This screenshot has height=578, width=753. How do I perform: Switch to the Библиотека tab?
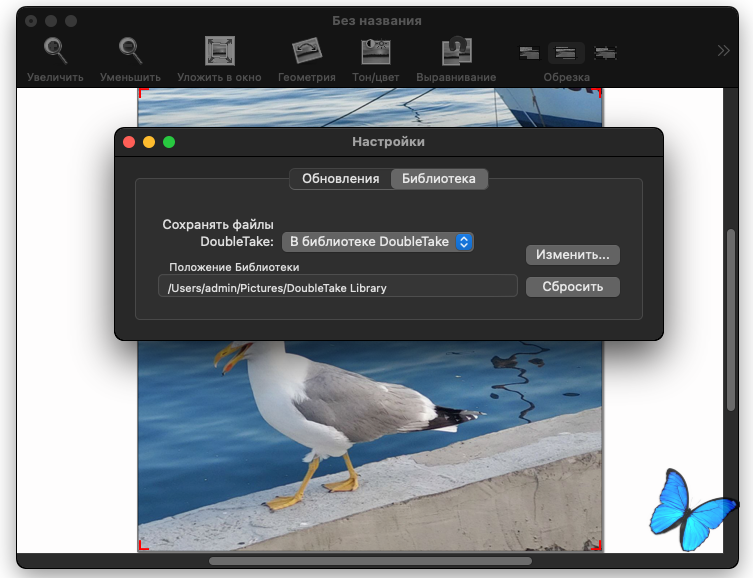438,179
